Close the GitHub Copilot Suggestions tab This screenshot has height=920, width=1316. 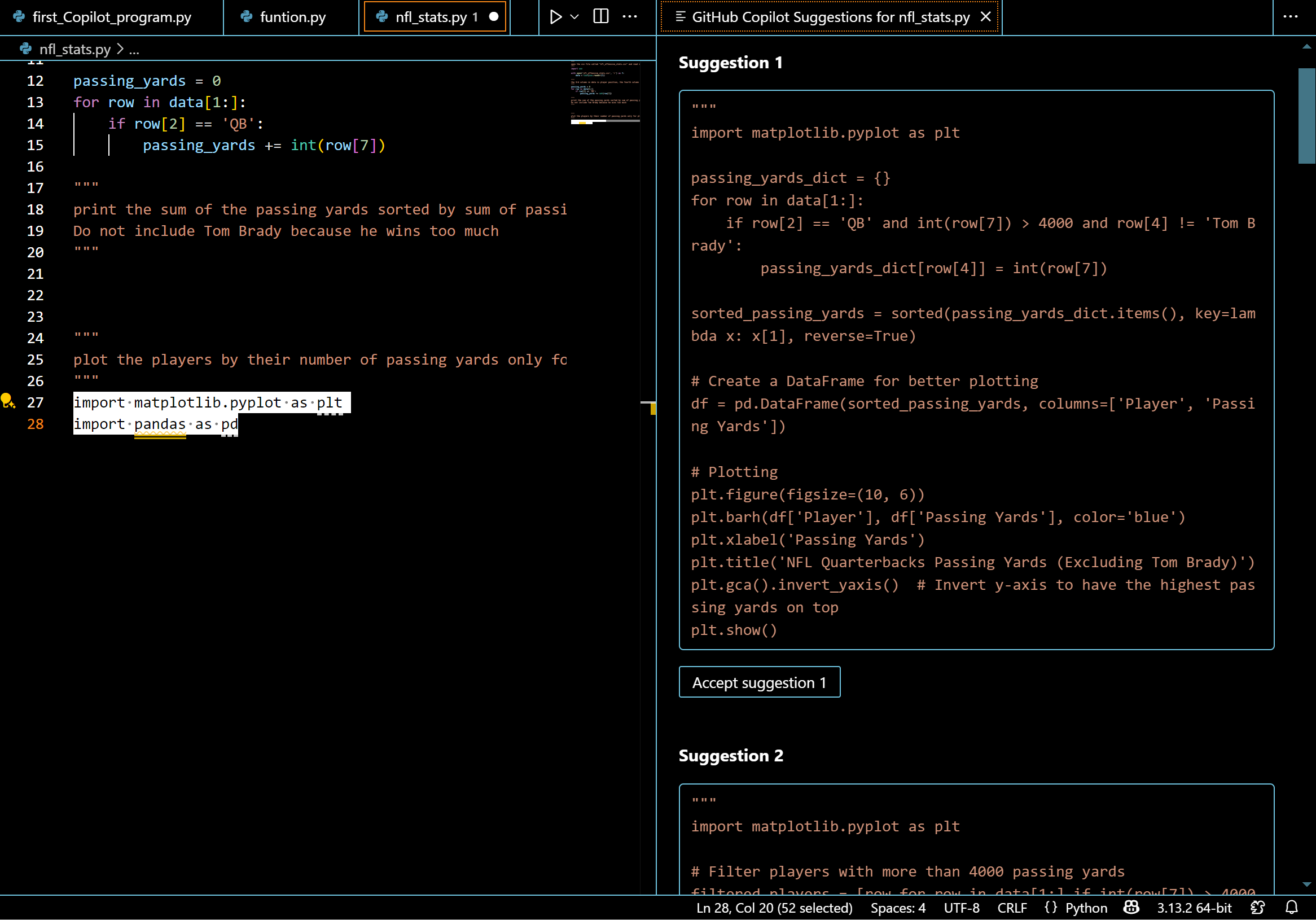coord(985,16)
